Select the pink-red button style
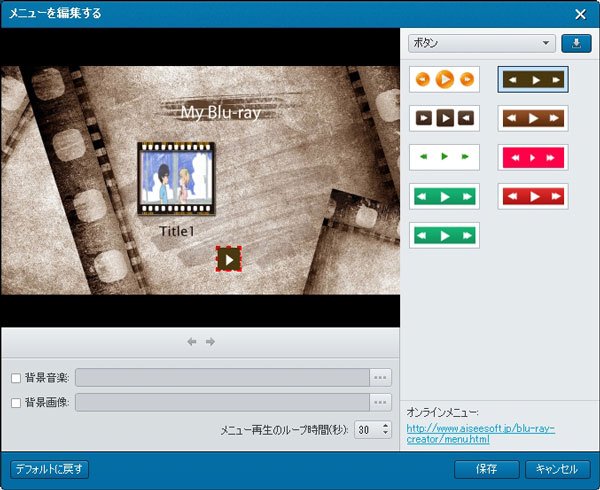Image resolution: width=600 pixels, height=490 pixels. [532, 157]
